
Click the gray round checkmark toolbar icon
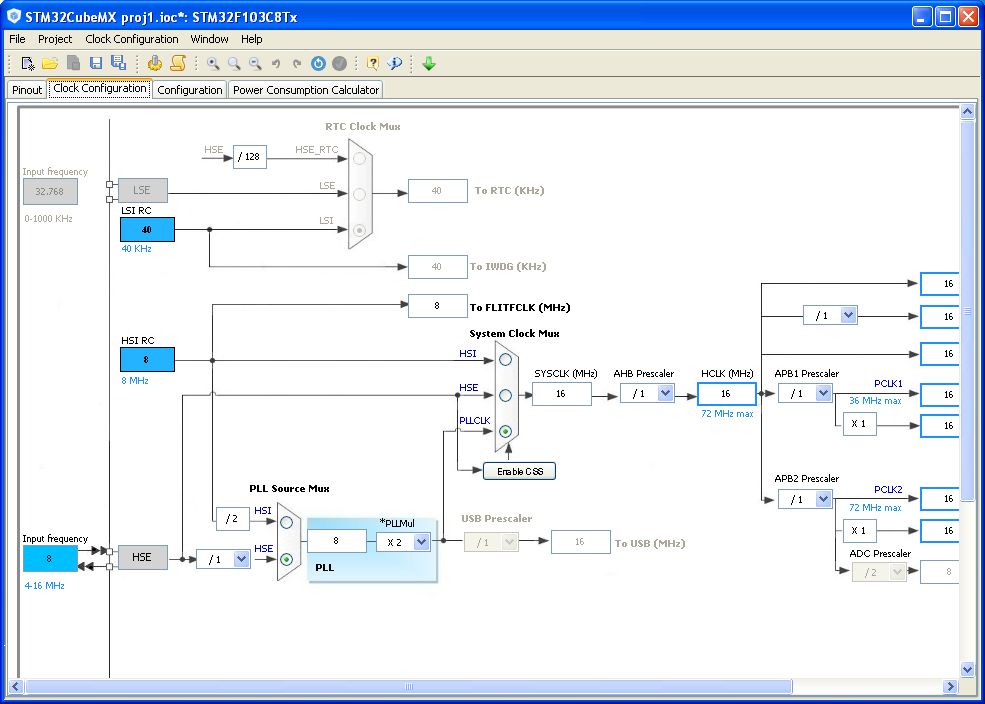(339, 63)
